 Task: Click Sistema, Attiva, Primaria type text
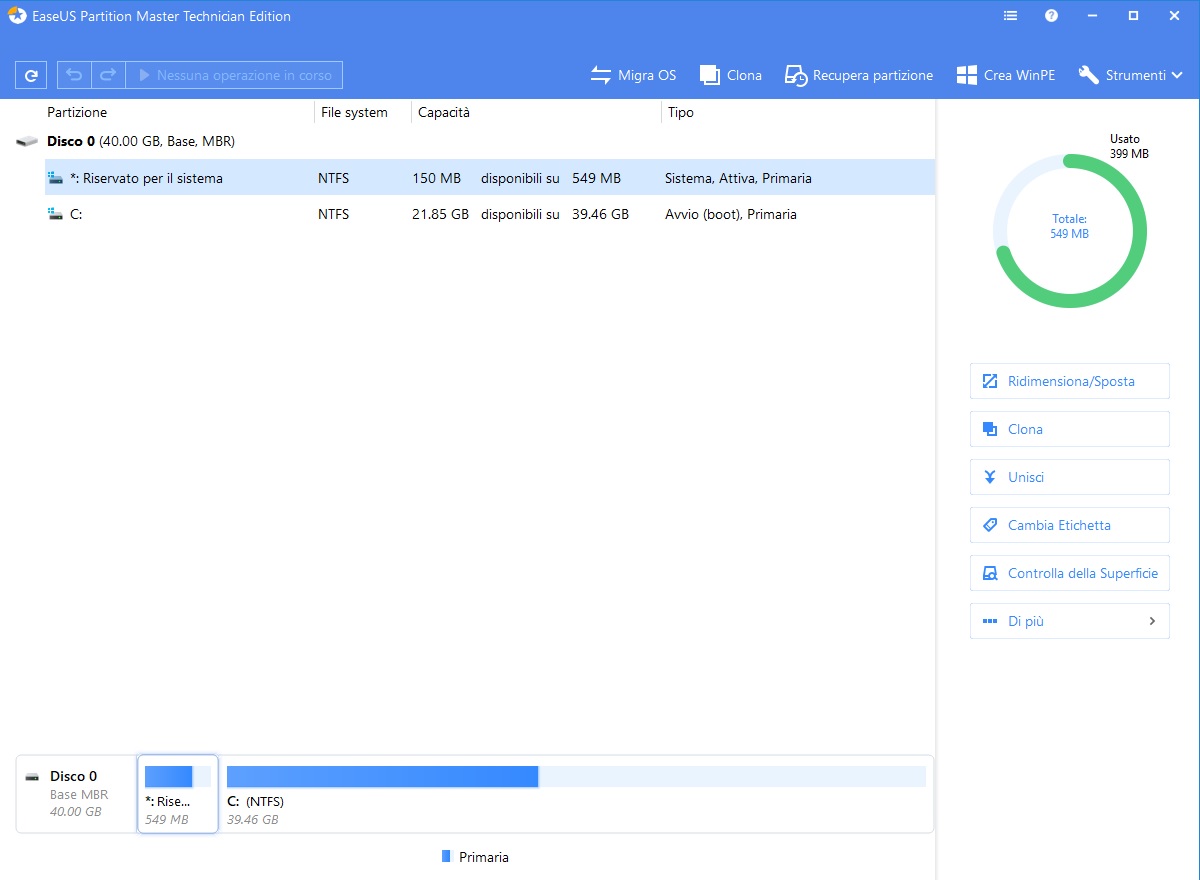(x=738, y=178)
